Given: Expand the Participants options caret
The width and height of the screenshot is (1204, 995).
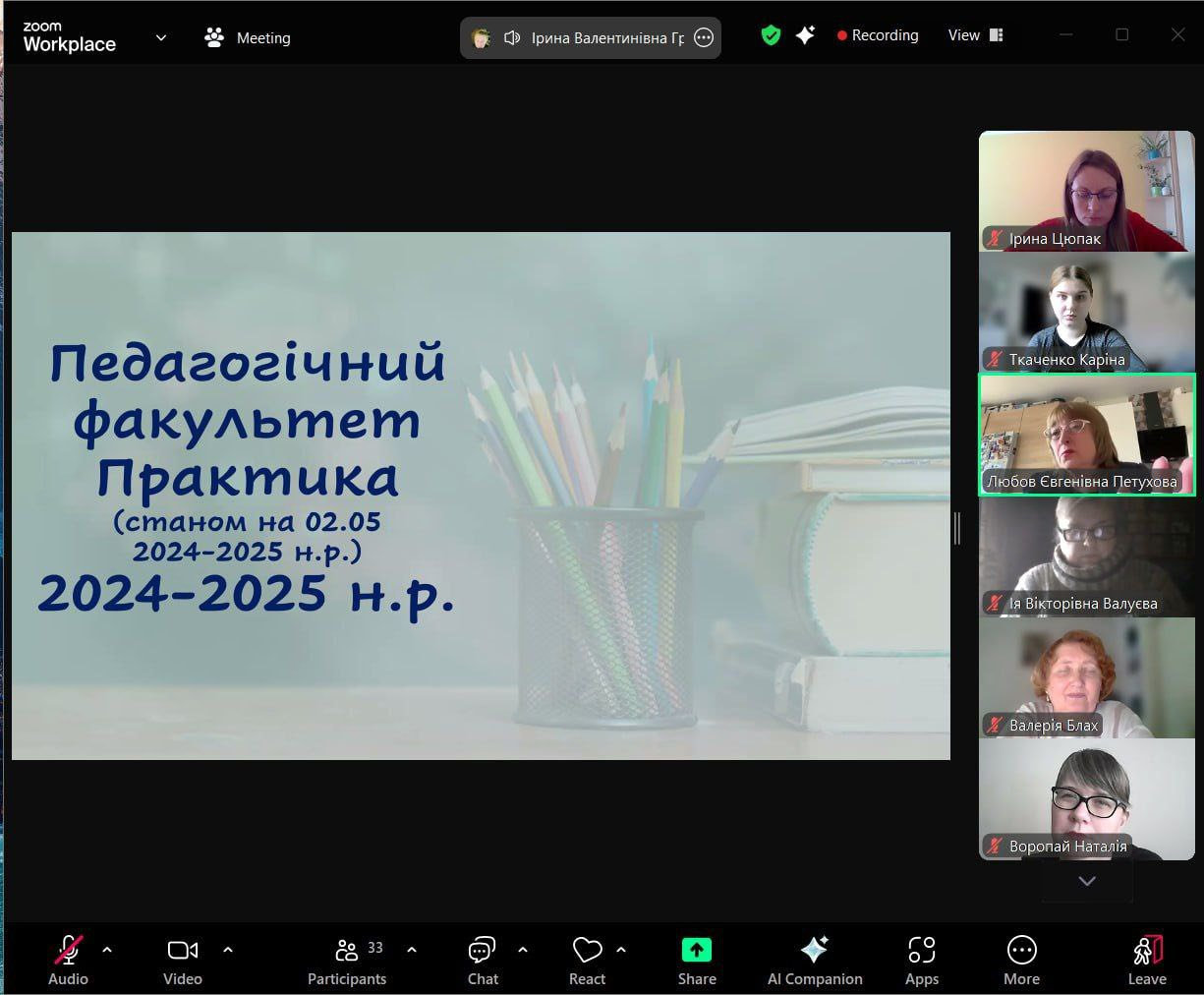Looking at the screenshot, I should (412, 950).
